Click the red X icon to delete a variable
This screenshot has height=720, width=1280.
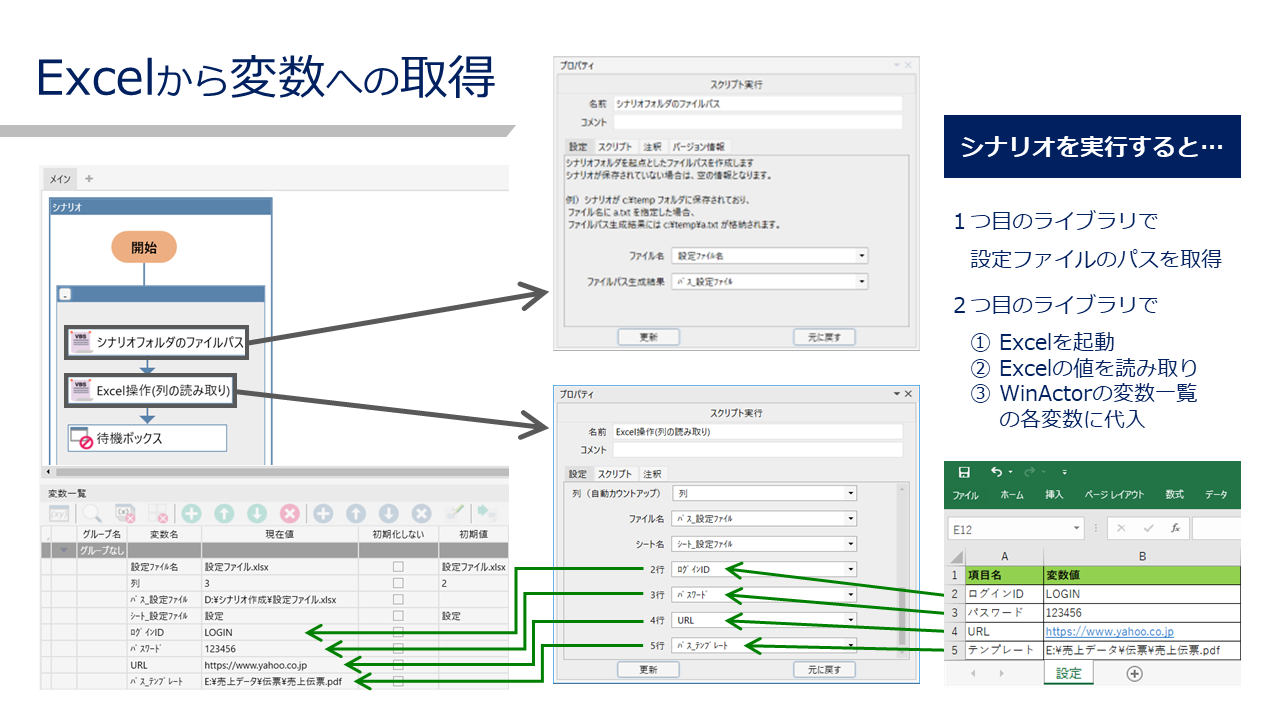point(288,513)
